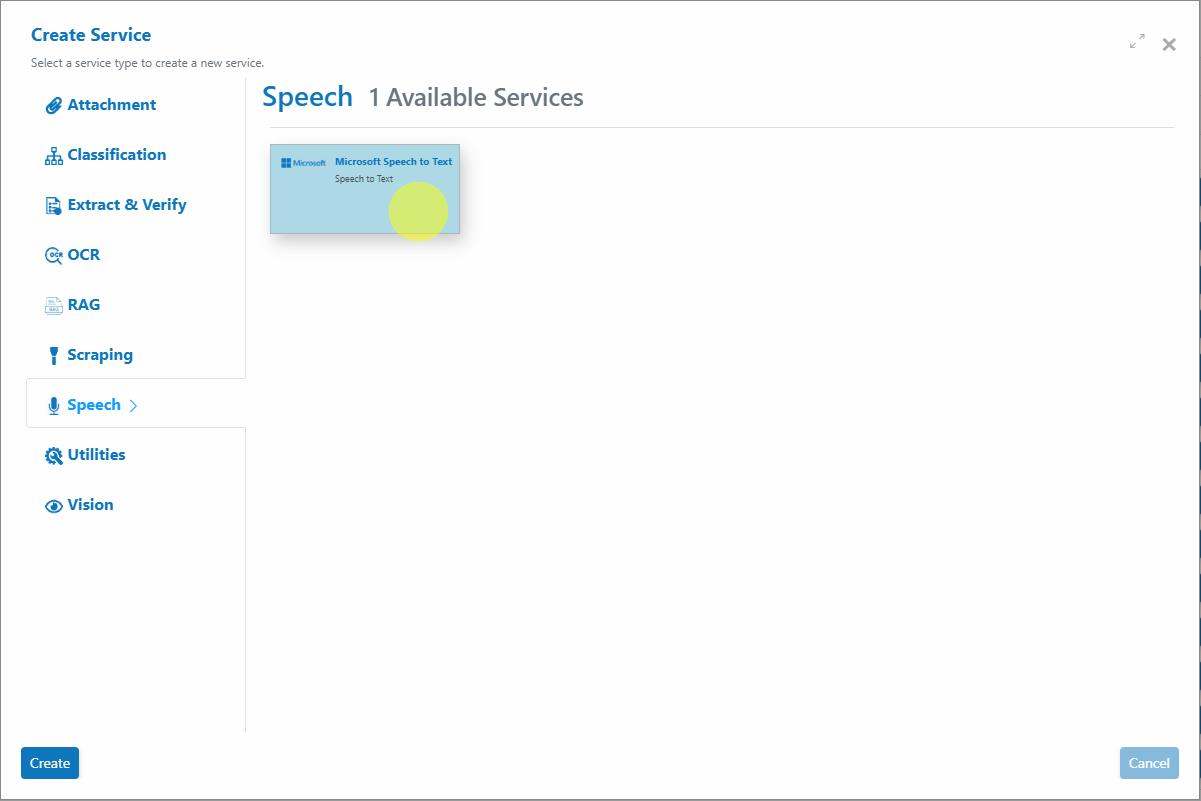Click the Speech to Text card description
Screen dimensions: 1201x801
pyautogui.click(x=364, y=179)
